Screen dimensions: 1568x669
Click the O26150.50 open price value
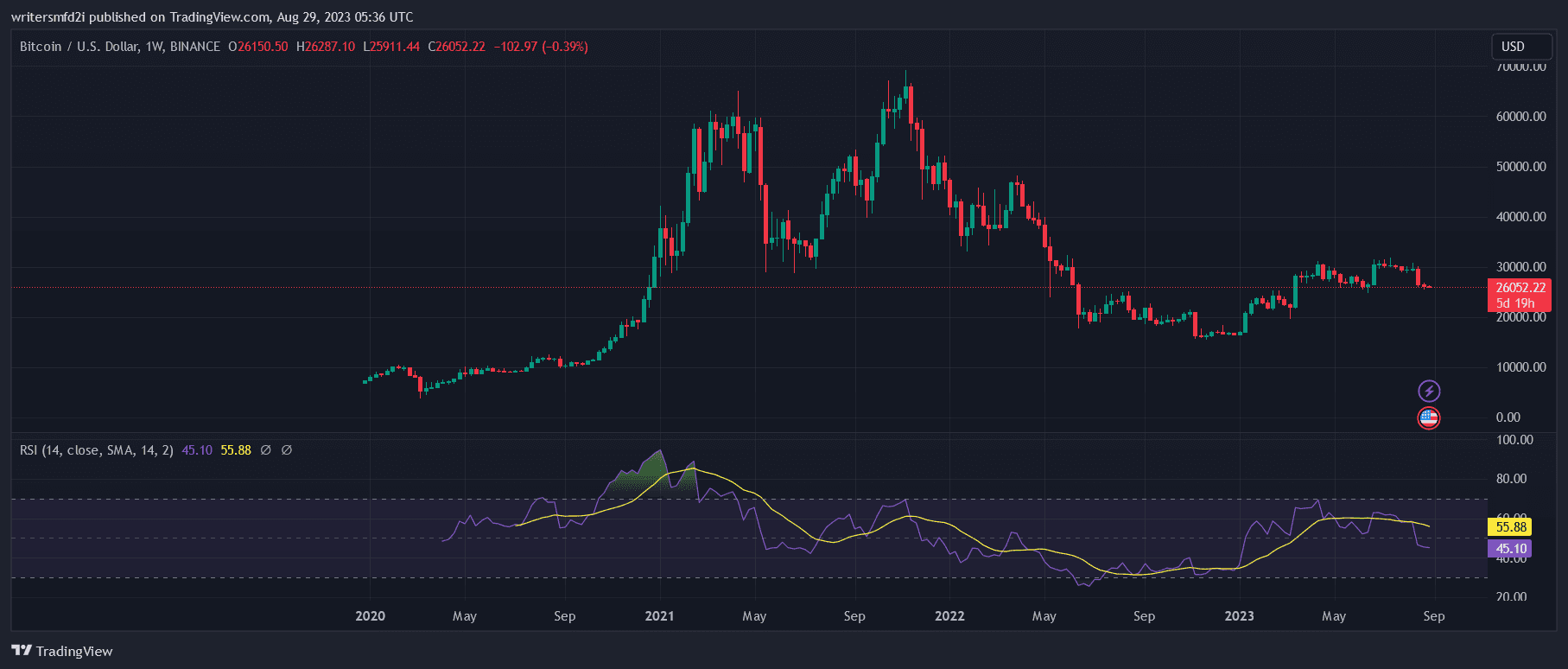[258, 47]
